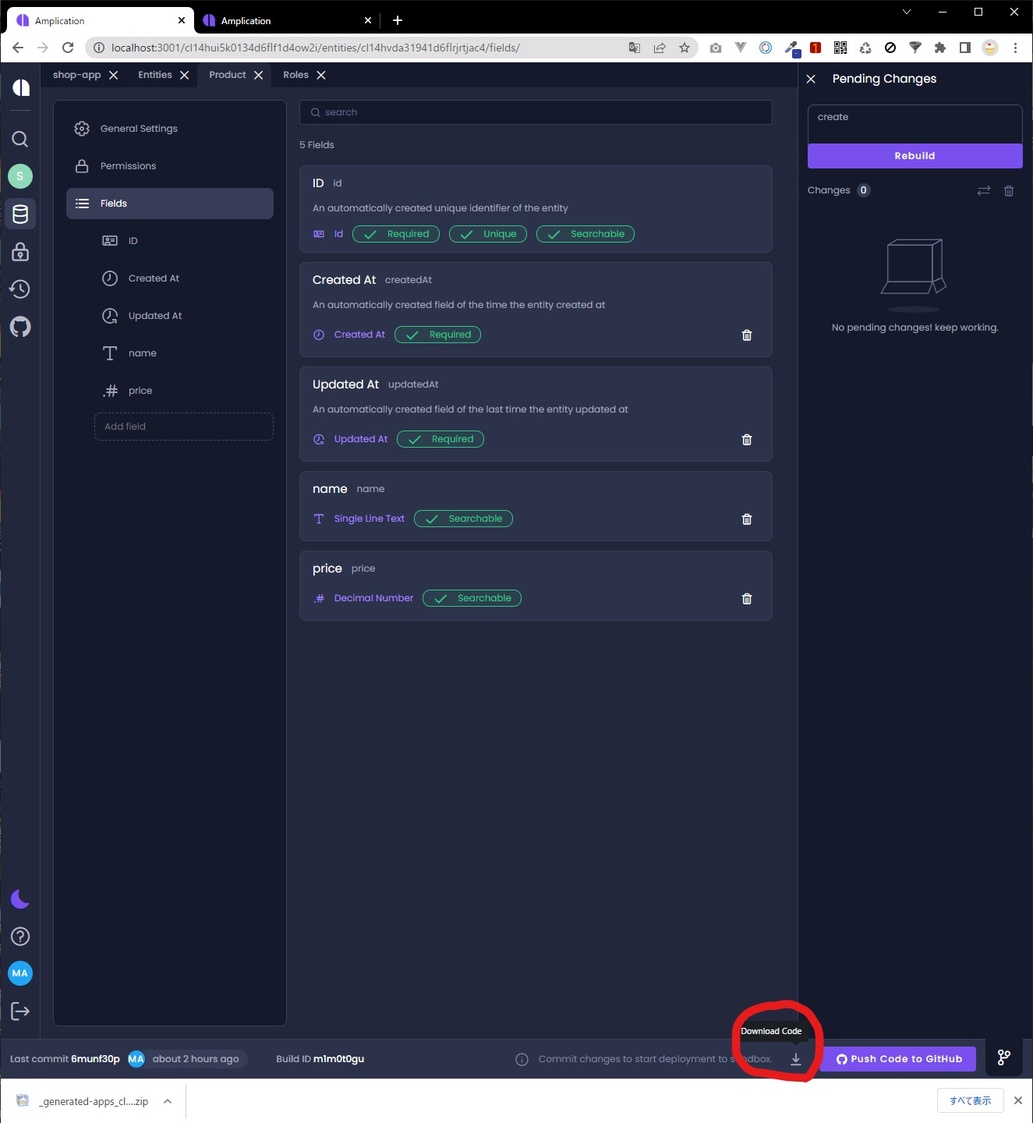Screen dimensions: 1033x1123
Task: Toggle the Required tag on the ID field
Action: [x=396, y=234]
